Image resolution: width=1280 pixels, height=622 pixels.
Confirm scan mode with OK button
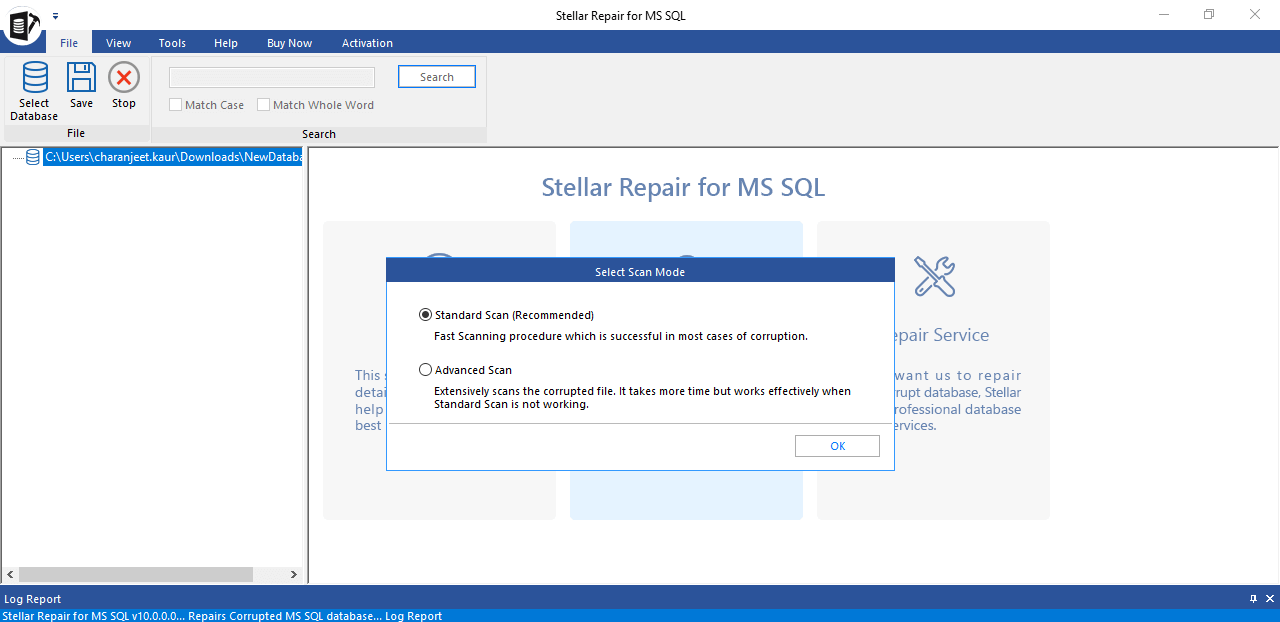838,446
